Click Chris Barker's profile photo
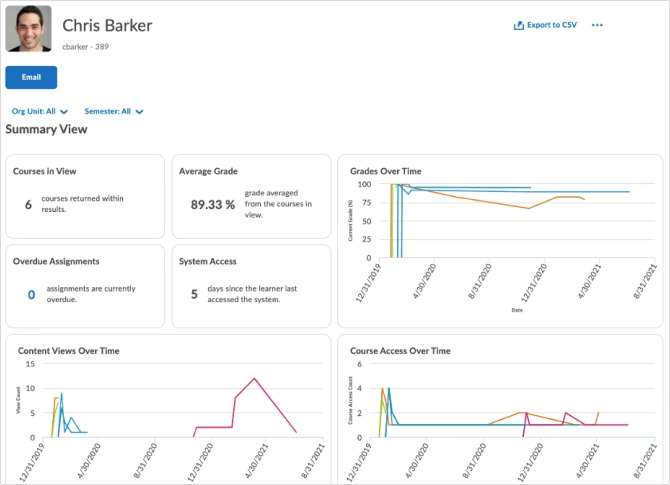Viewport: 670px width, 485px height. pyautogui.click(x=29, y=28)
